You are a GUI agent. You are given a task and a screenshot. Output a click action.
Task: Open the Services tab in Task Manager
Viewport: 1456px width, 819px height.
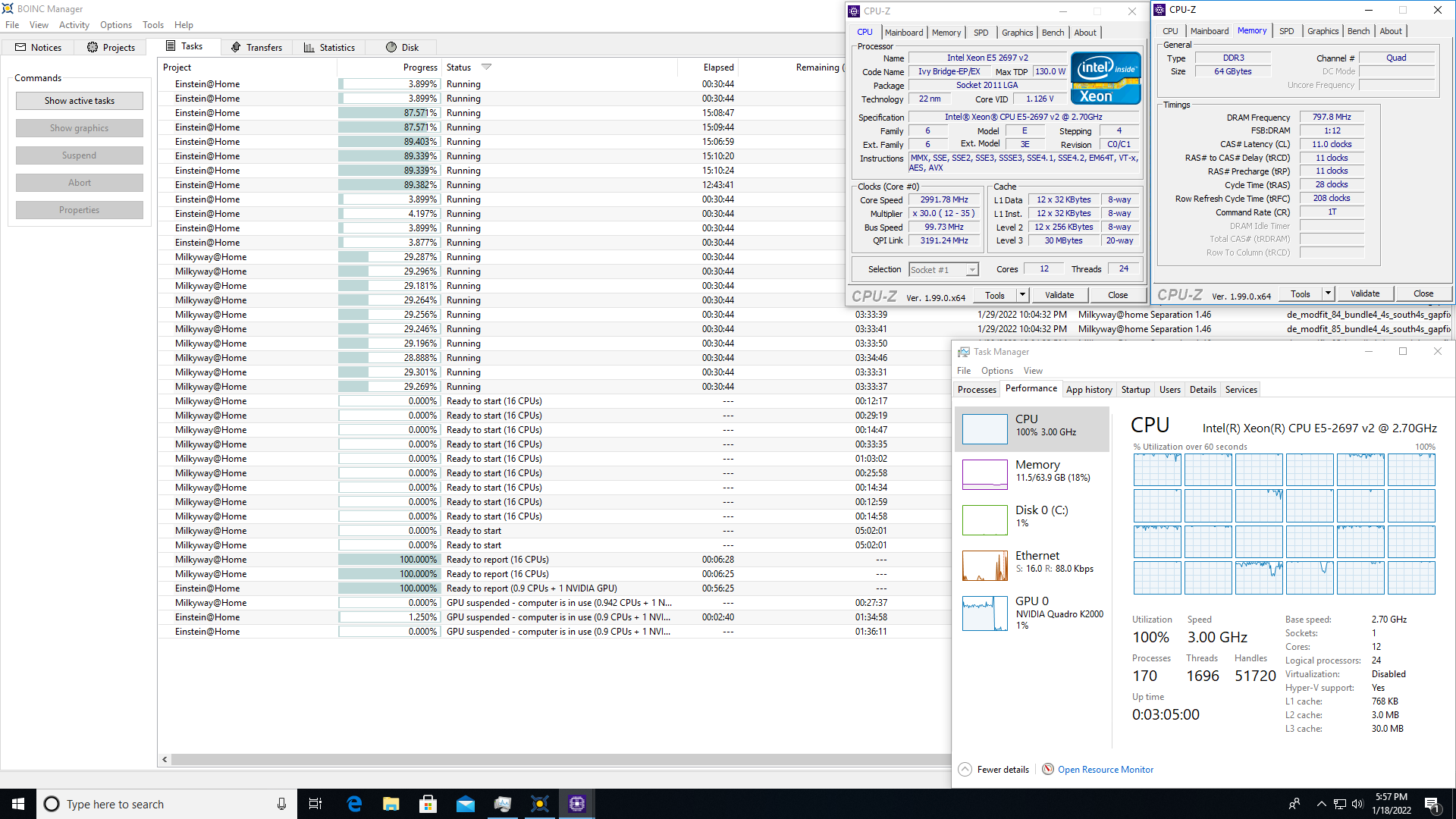(x=1241, y=390)
